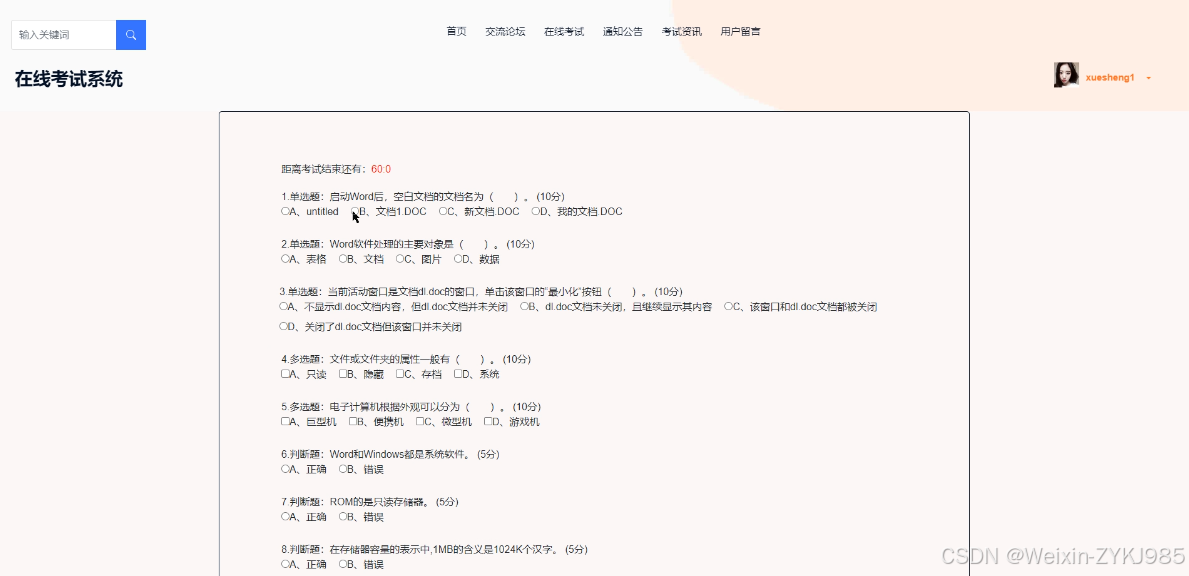Click the xuesheng1 user avatar

(1066, 75)
